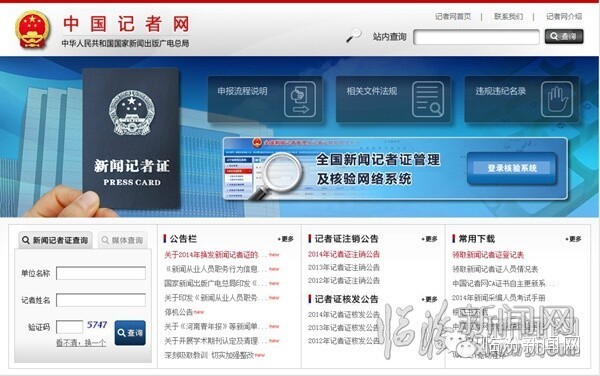
Task: Download 领取新闻记者证登记表
Action: point(488,255)
